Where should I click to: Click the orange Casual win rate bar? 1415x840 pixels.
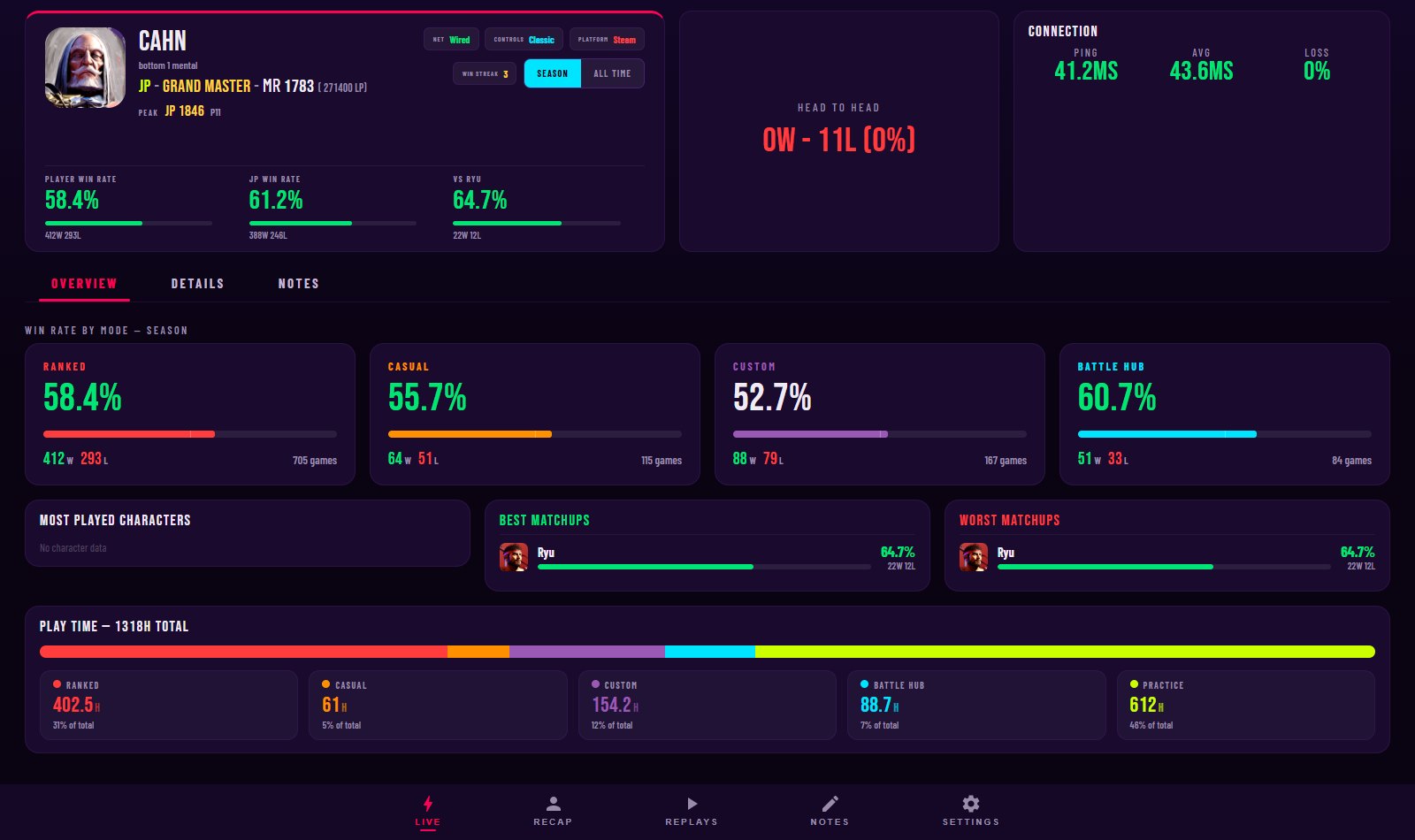[470, 434]
